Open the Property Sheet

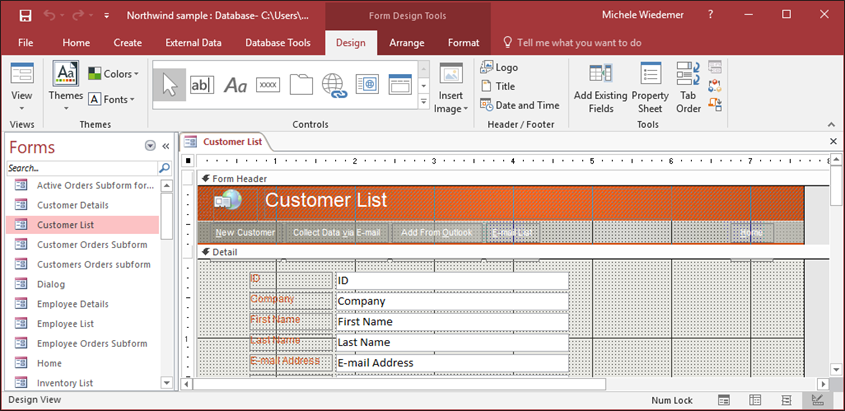click(x=650, y=89)
